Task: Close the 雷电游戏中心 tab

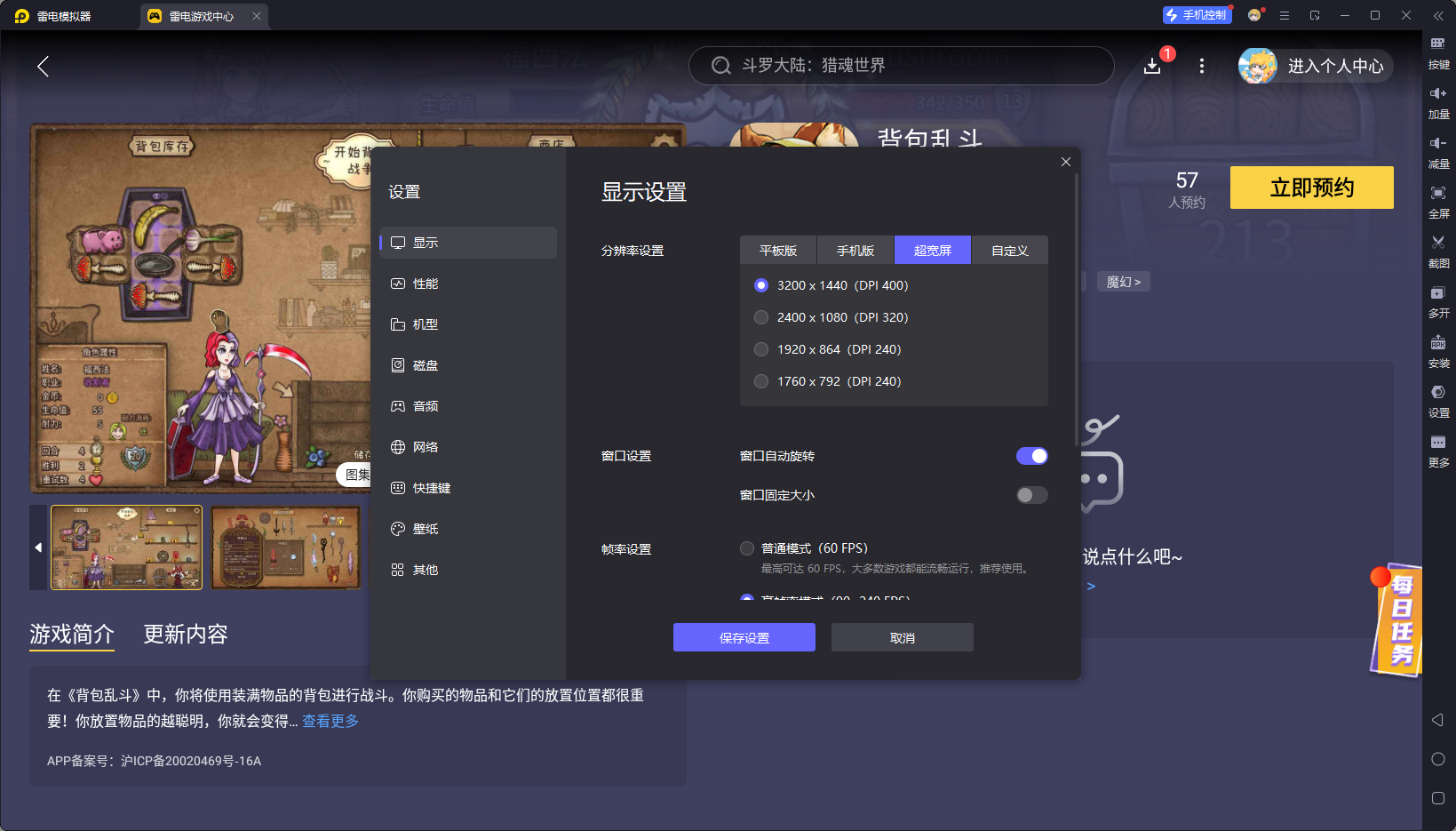Action: [257, 16]
